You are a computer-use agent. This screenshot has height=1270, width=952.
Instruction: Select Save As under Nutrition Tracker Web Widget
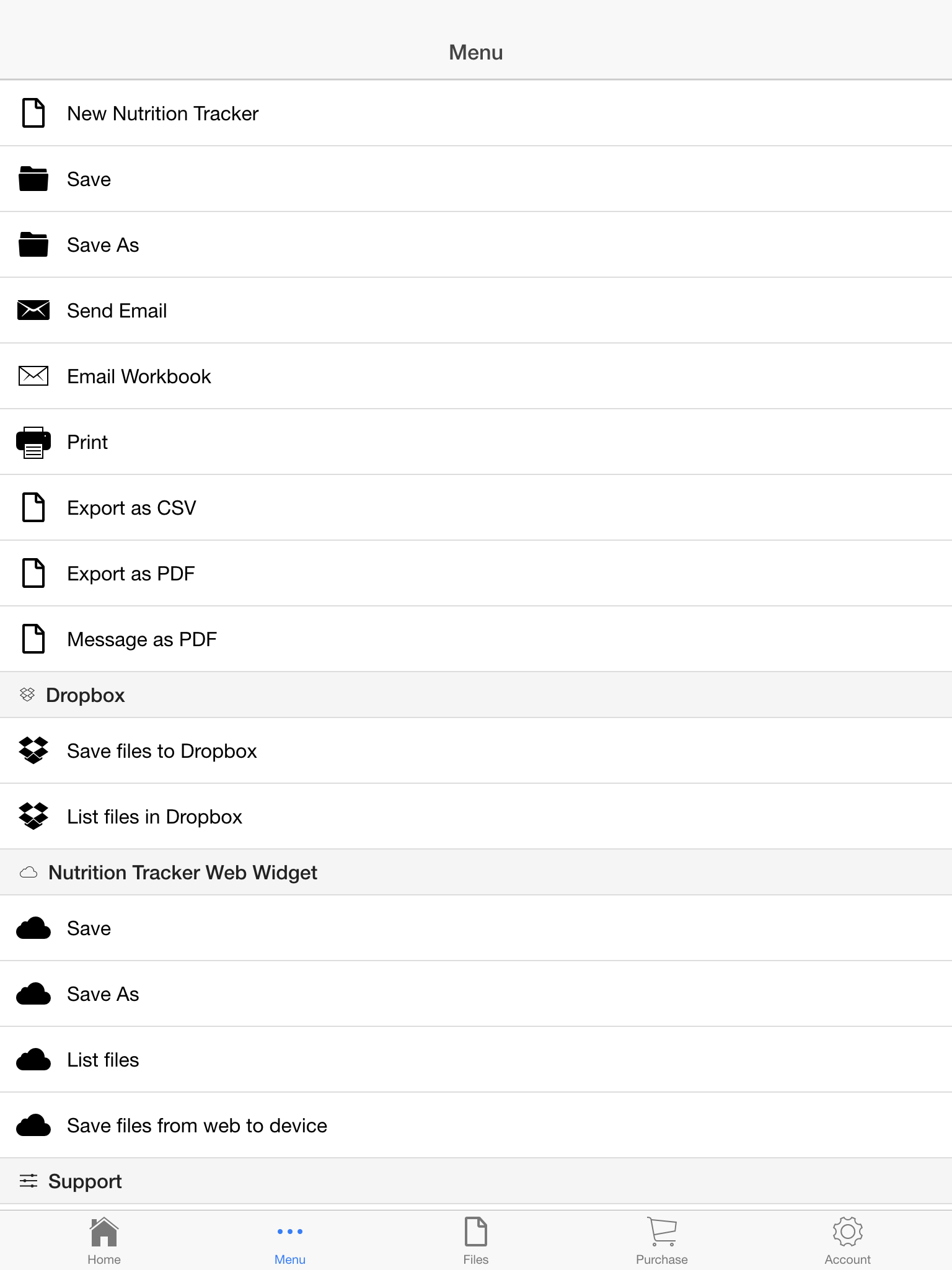[x=476, y=994]
